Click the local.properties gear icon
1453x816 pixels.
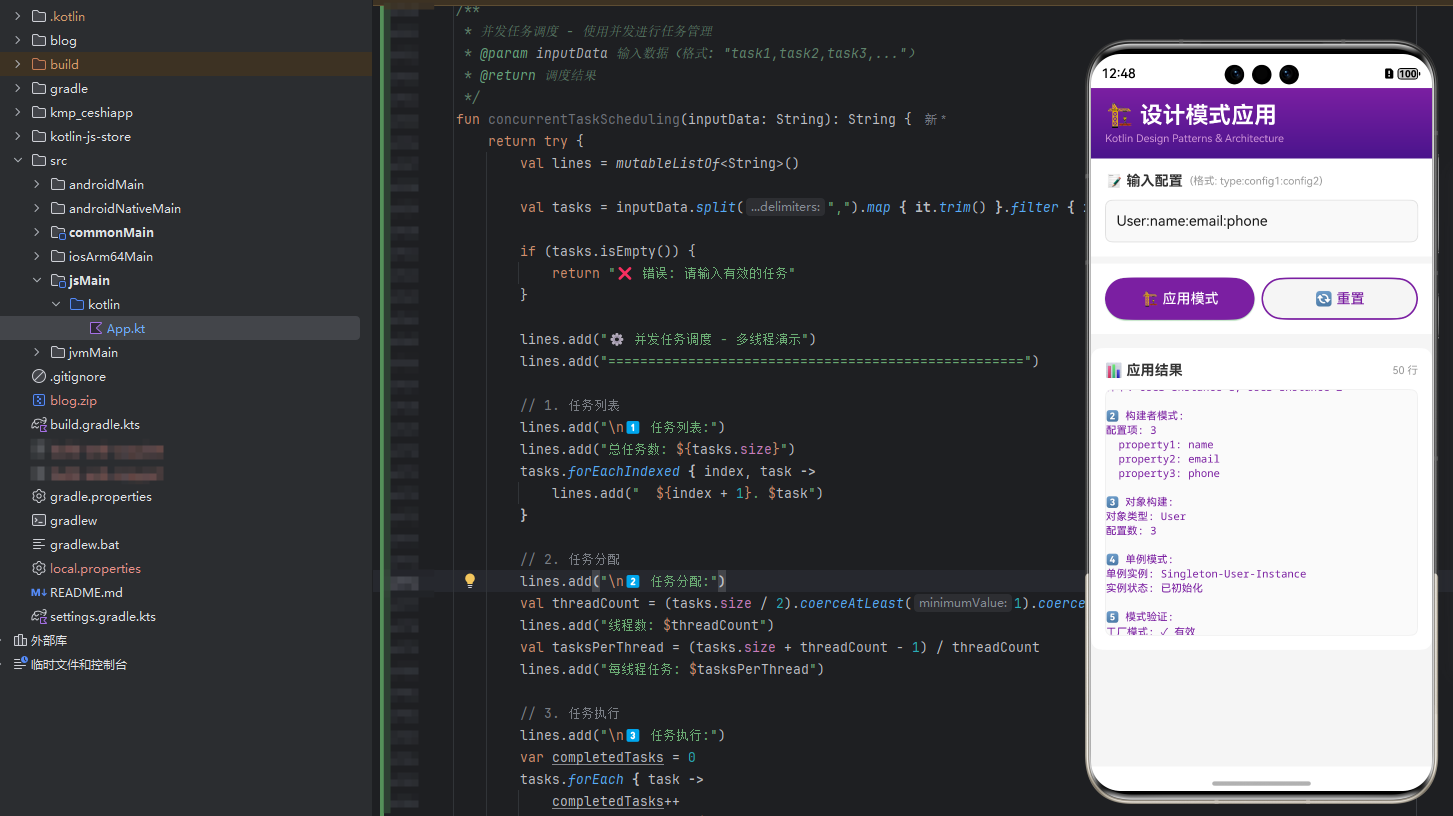[39, 568]
